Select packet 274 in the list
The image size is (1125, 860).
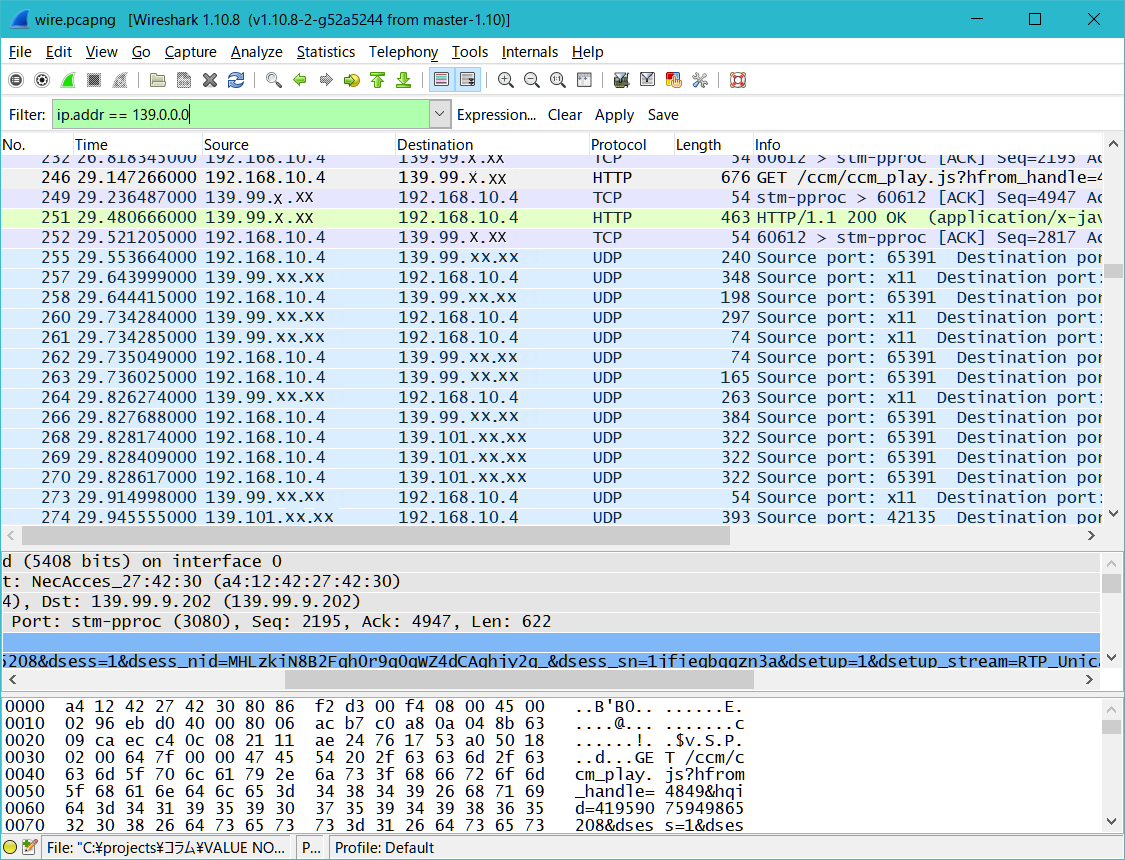click(551, 516)
